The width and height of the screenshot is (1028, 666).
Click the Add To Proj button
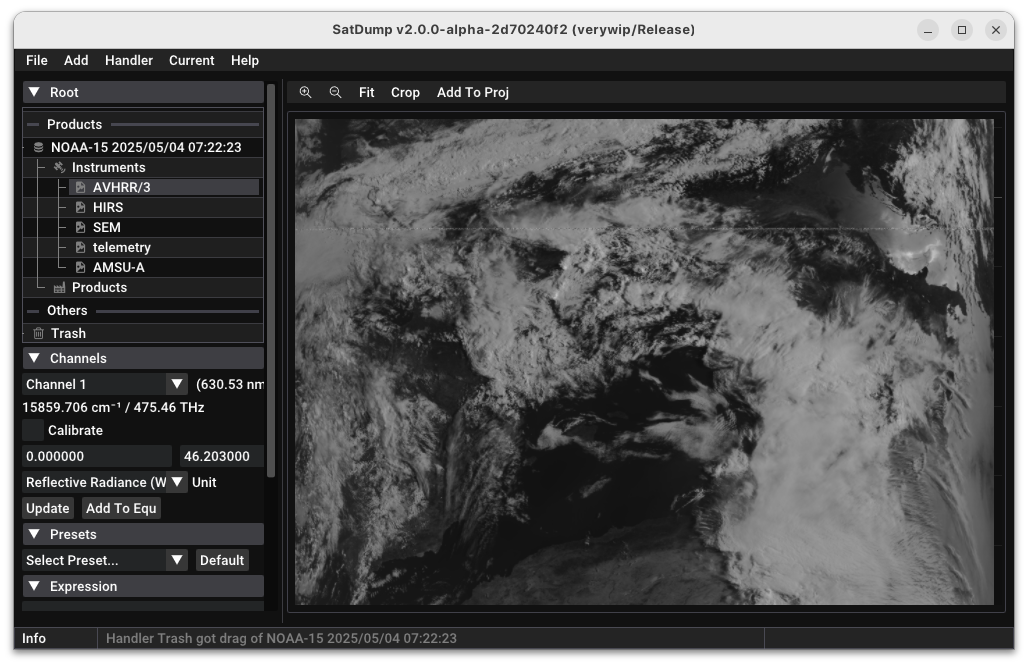click(472, 92)
